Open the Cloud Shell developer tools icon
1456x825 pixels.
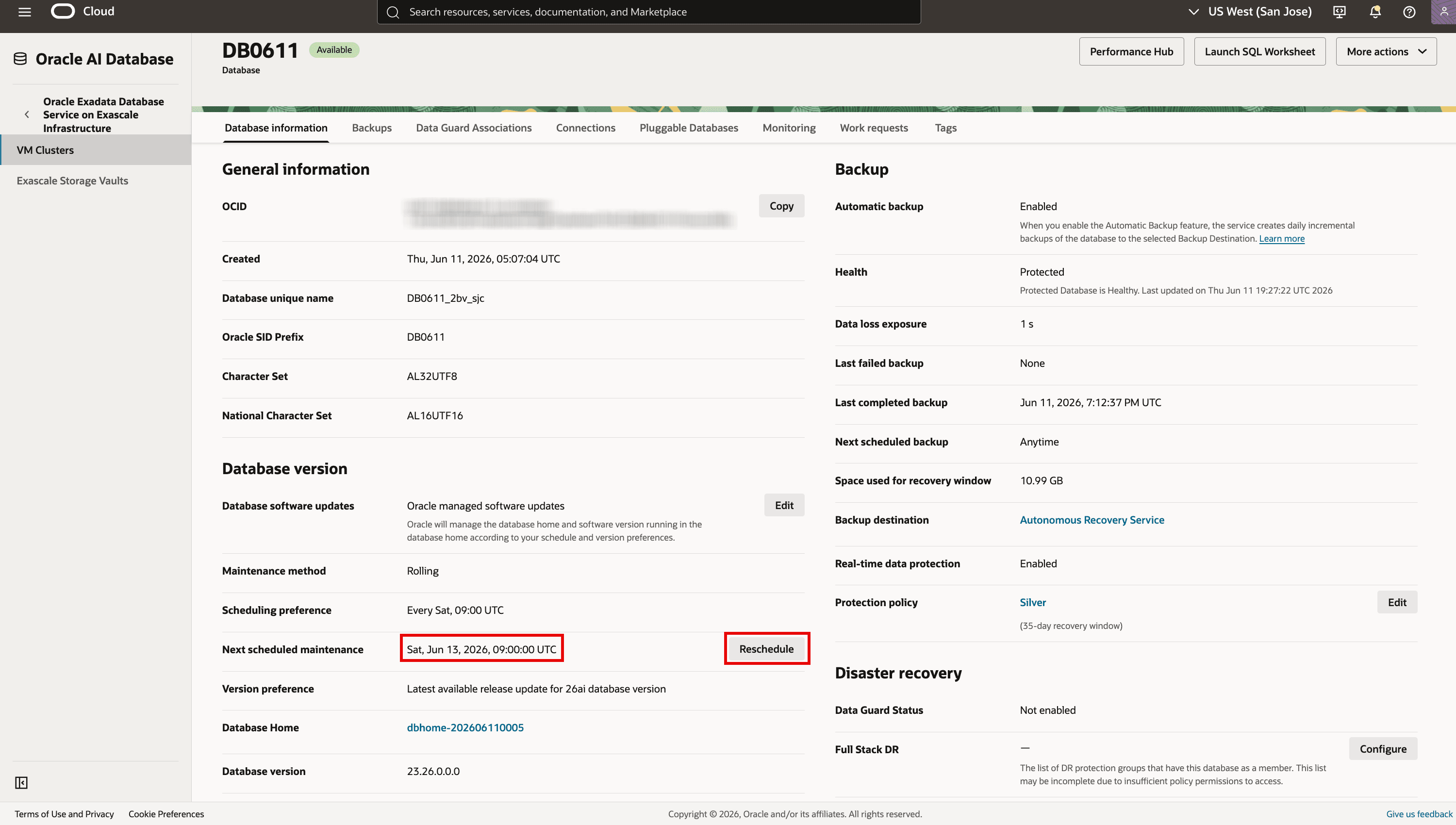(x=1340, y=12)
